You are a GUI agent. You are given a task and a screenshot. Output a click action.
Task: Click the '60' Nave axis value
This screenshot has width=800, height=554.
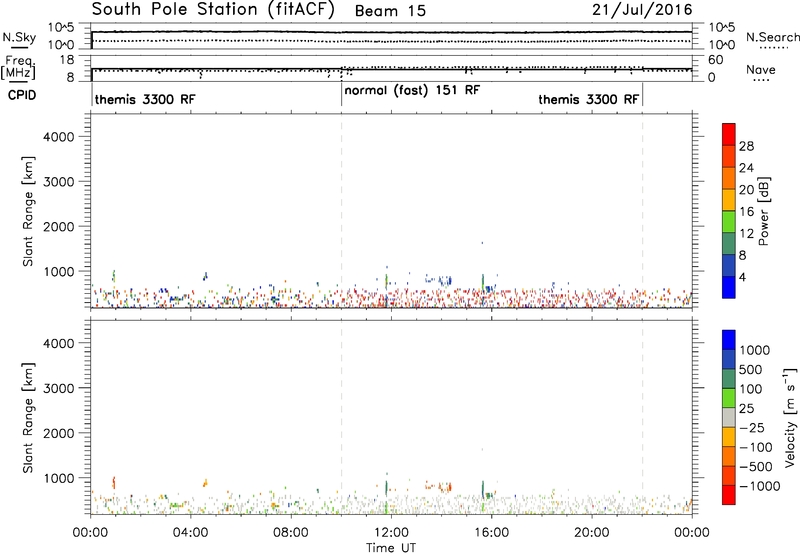pos(716,60)
